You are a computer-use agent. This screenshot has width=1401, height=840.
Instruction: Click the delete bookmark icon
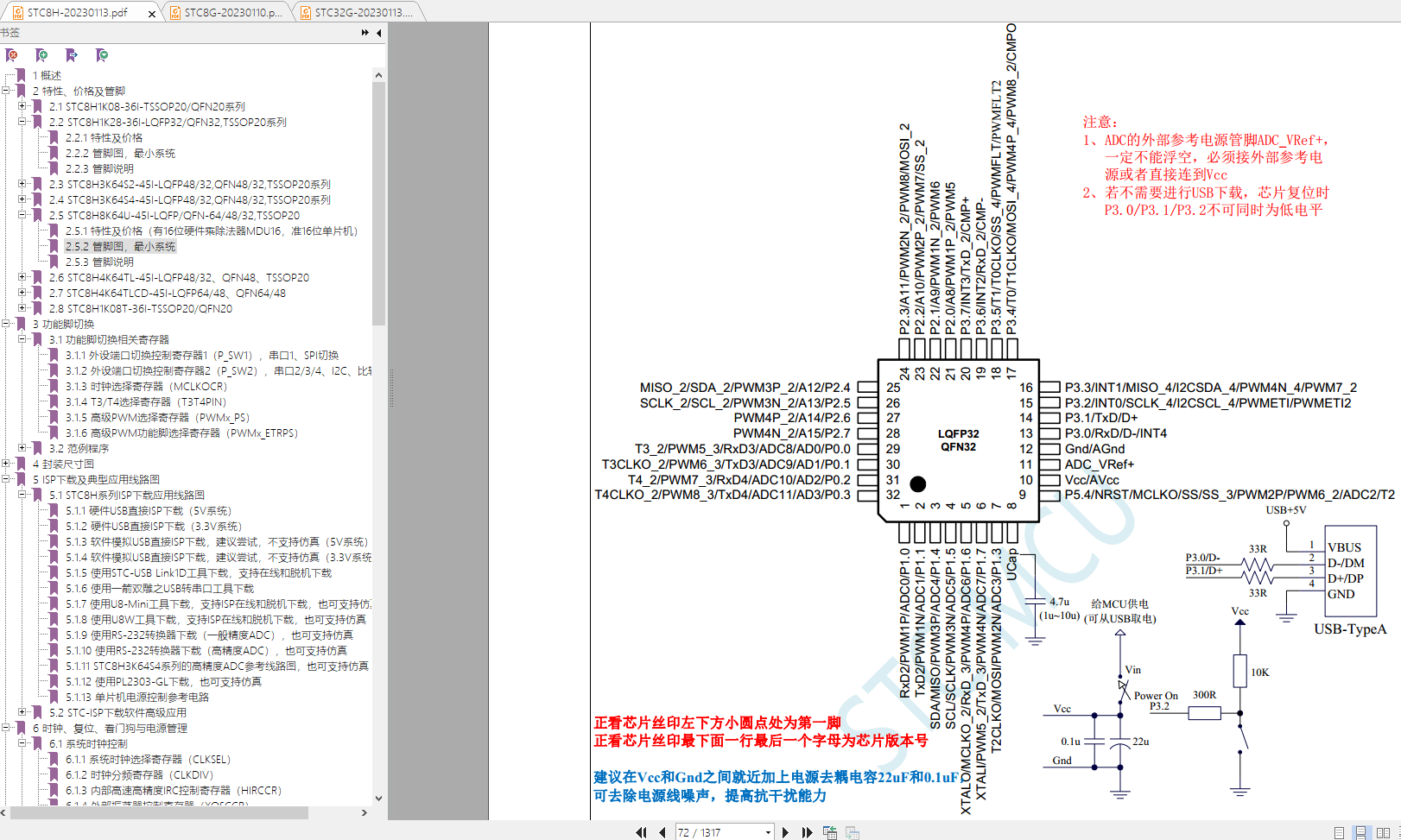pyautogui.click(x=11, y=55)
